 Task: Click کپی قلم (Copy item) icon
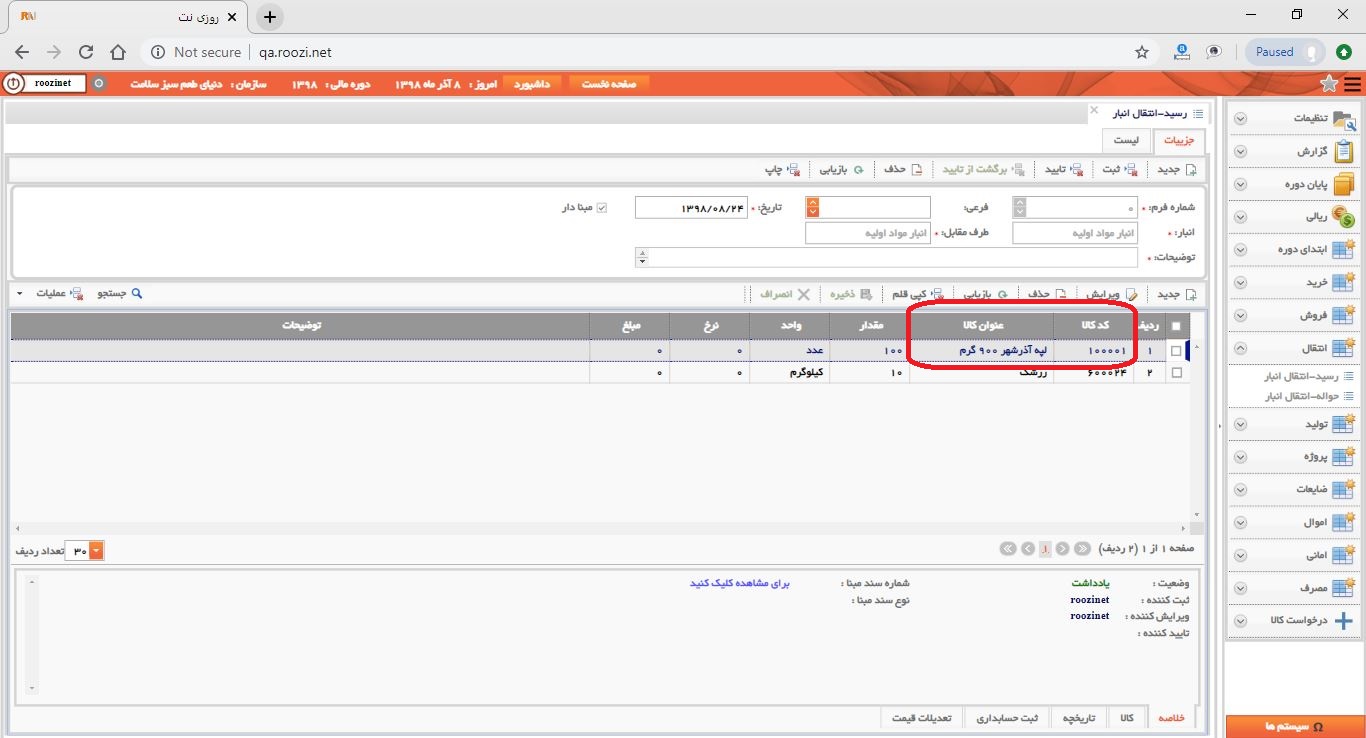[x=938, y=294]
